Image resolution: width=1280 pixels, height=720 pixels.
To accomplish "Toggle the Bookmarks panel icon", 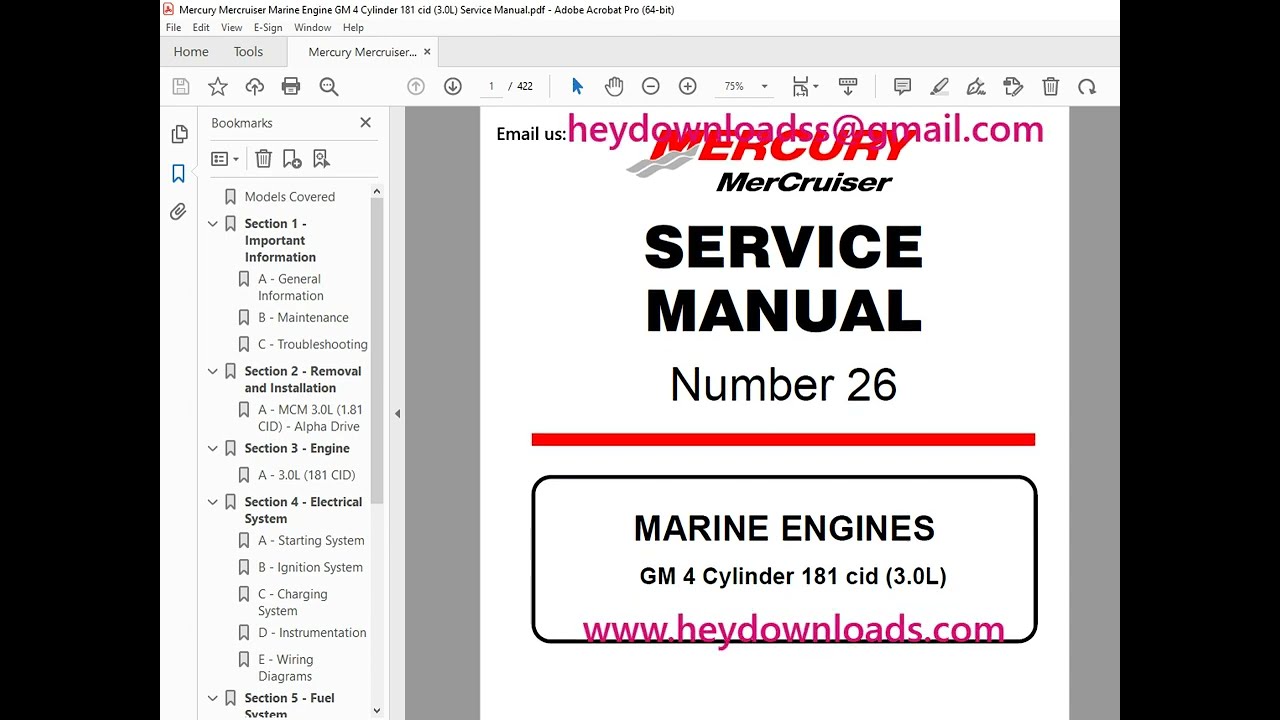I will pos(179,173).
